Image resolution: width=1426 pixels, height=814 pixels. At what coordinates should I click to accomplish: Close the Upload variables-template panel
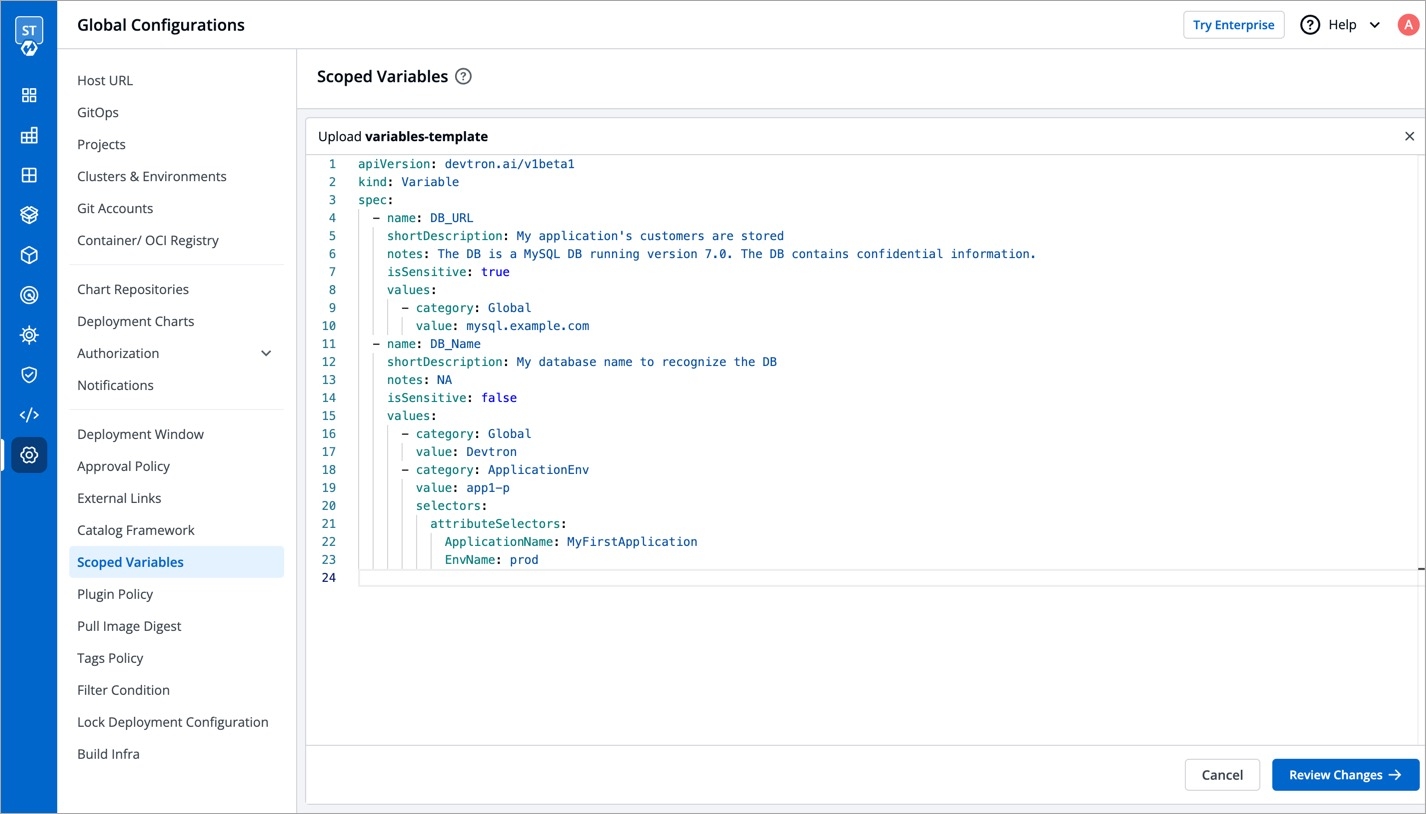point(1409,136)
